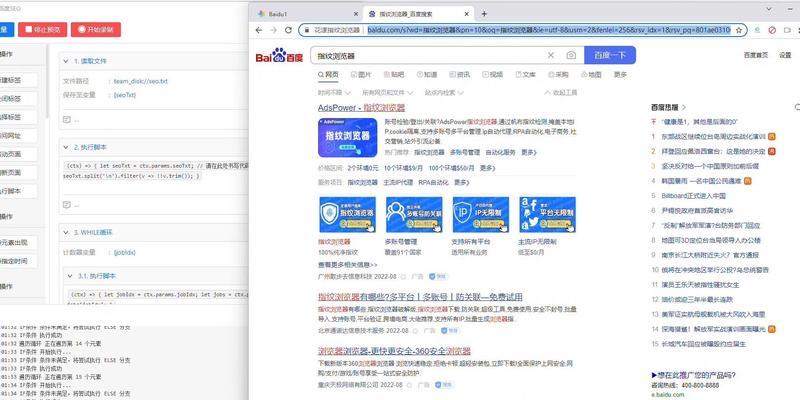This screenshot has height=400, width=800.
Task: Collapse step 1 读取文件
Action: (66, 61)
